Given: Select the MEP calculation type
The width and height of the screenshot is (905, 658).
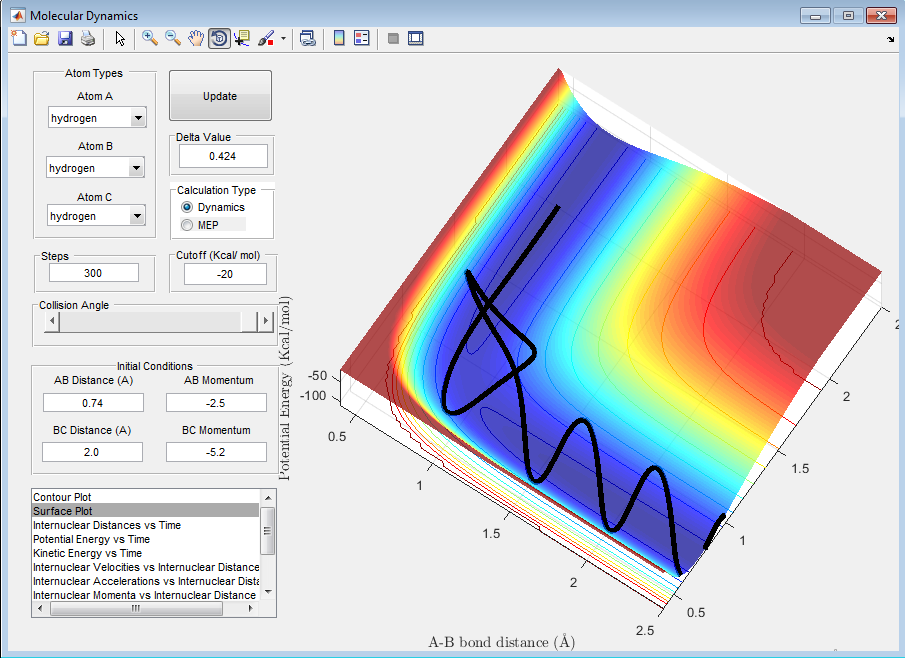Looking at the screenshot, I should point(187,225).
